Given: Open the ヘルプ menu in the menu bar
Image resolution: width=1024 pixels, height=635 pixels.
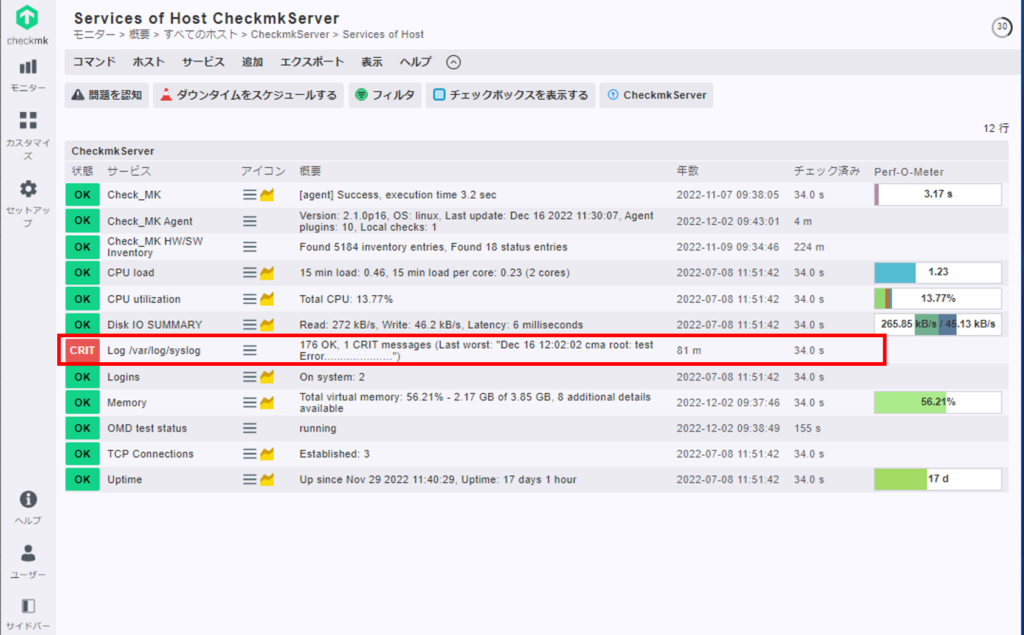Looking at the screenshot, I should click(x=415, y=62).
